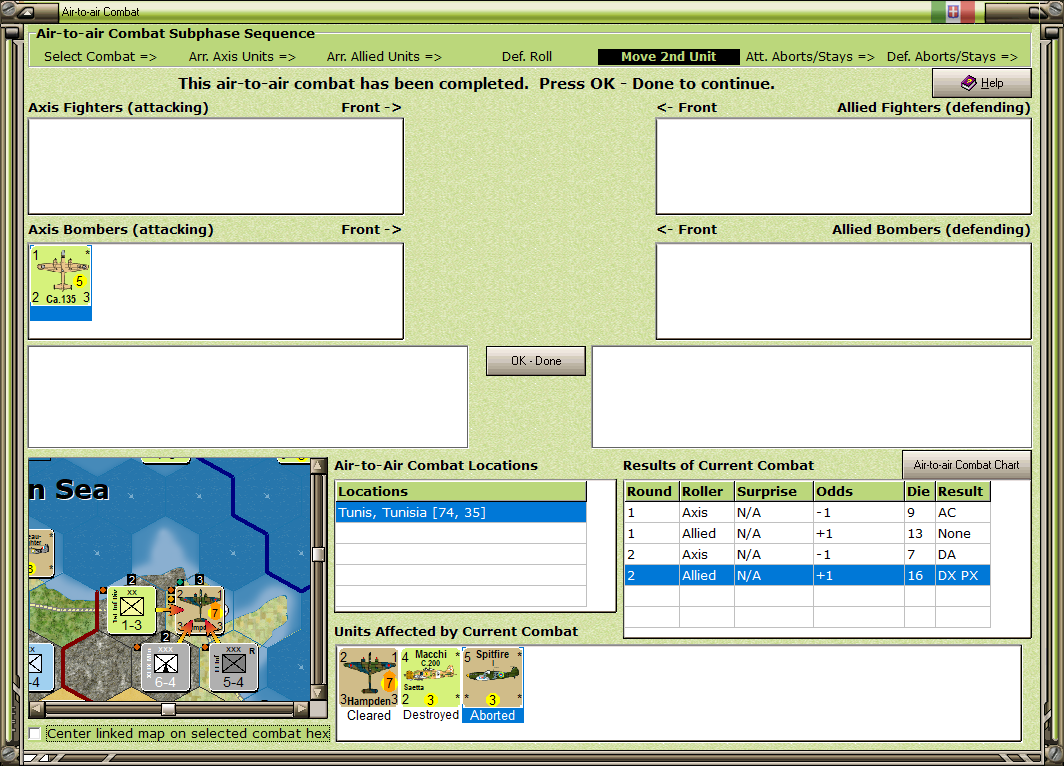Viewport: 1064px width, 766px height.
Task: Click the Round column header
Action: [x=651, y=491]
